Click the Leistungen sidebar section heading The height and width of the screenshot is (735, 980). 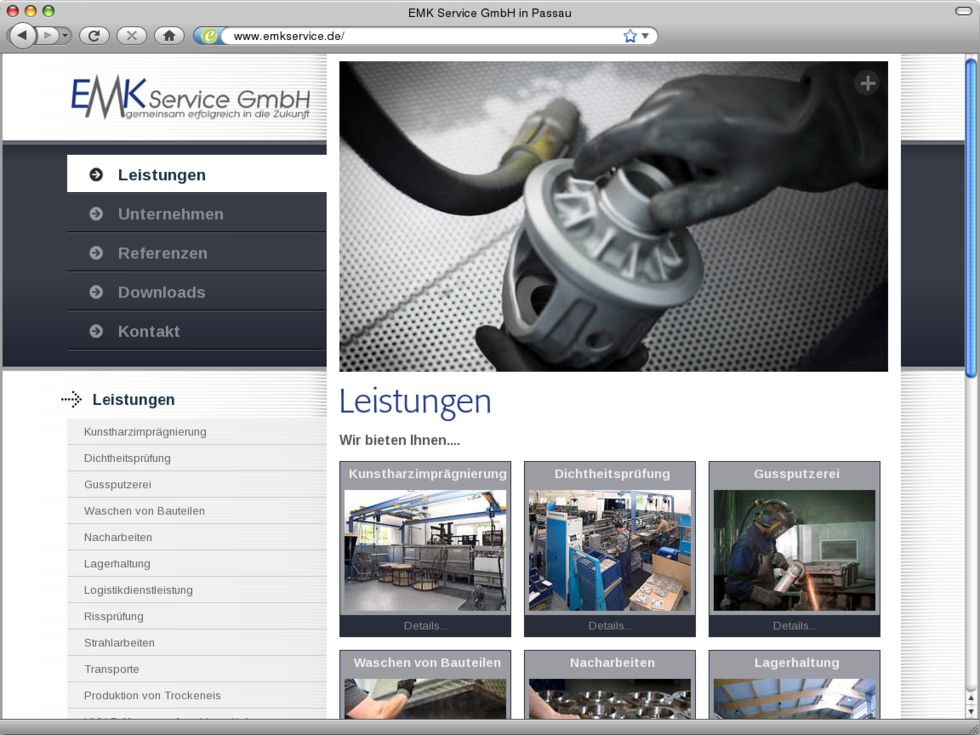(133, 399)
